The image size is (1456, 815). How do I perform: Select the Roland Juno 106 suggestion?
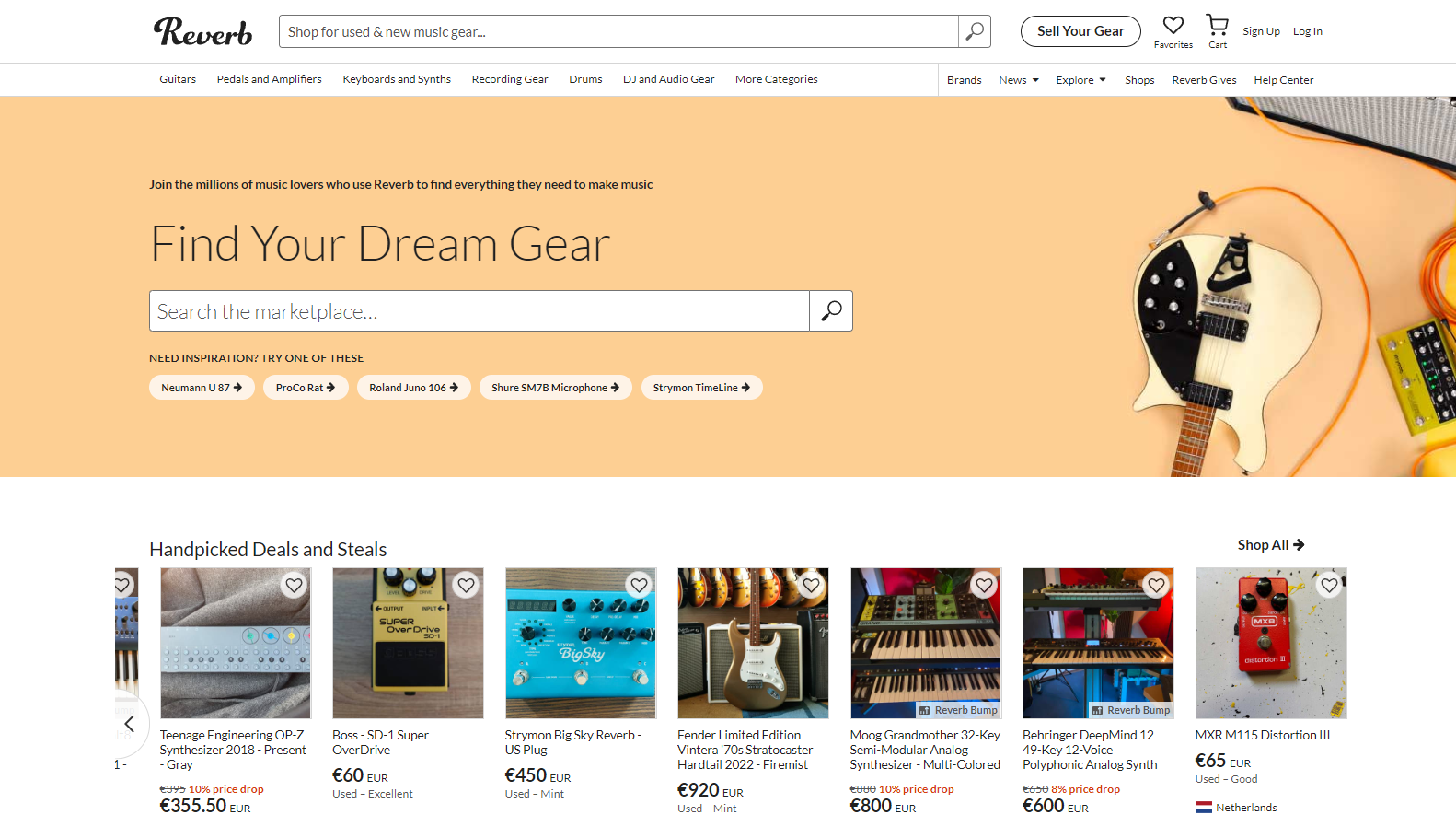(x=413, y=388)
